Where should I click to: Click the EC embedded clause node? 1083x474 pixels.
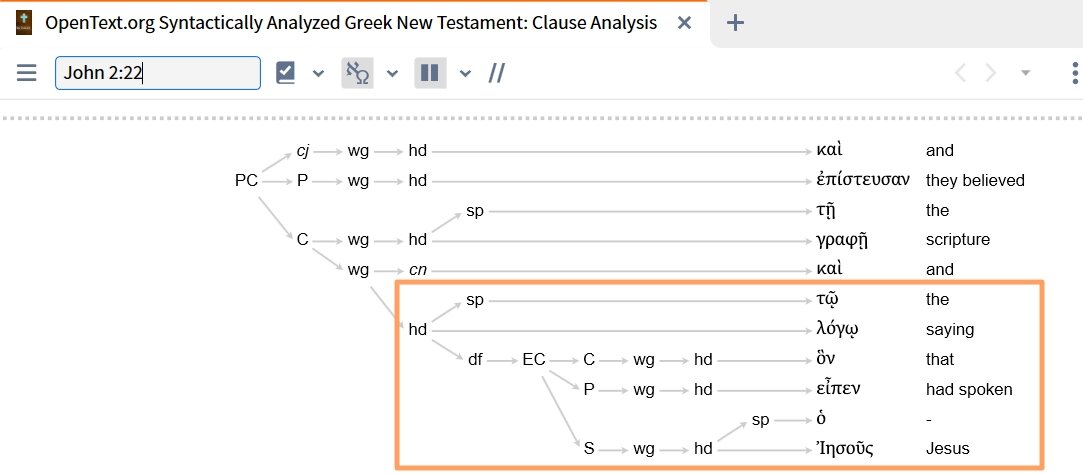coord(534,359)
